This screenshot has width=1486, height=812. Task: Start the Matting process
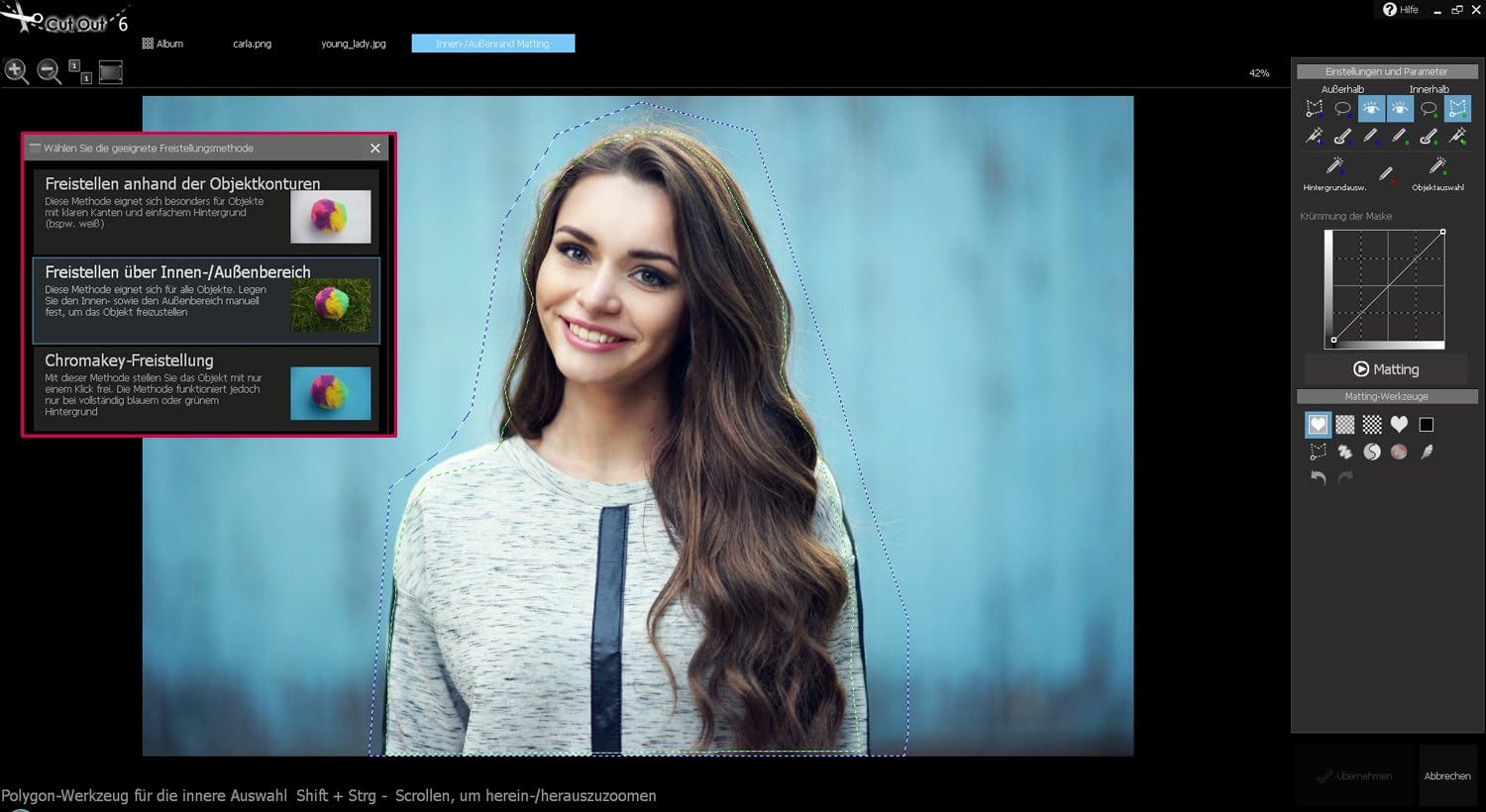point(1386,369)
